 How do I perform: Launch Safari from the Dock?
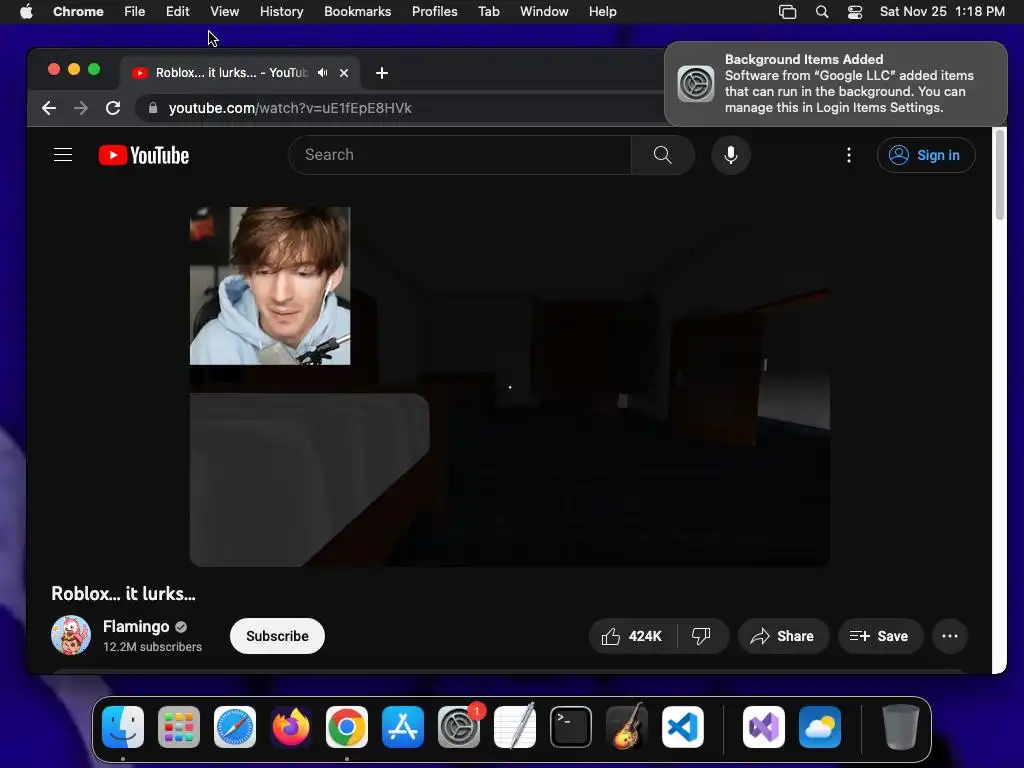tap(235, 727)
